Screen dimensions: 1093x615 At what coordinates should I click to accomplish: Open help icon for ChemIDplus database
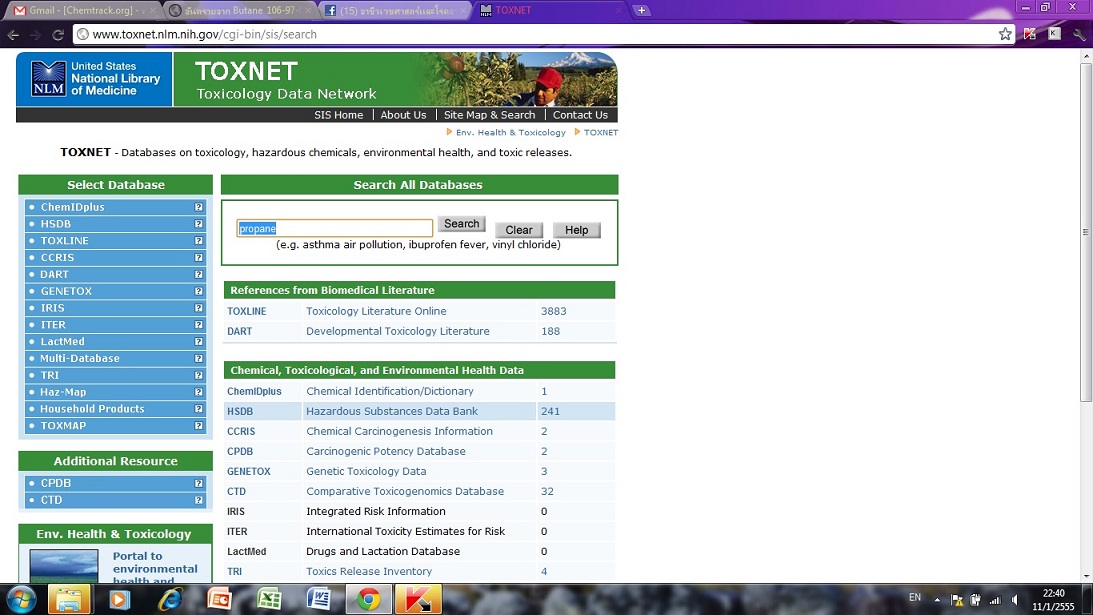(x=199, y=207)
